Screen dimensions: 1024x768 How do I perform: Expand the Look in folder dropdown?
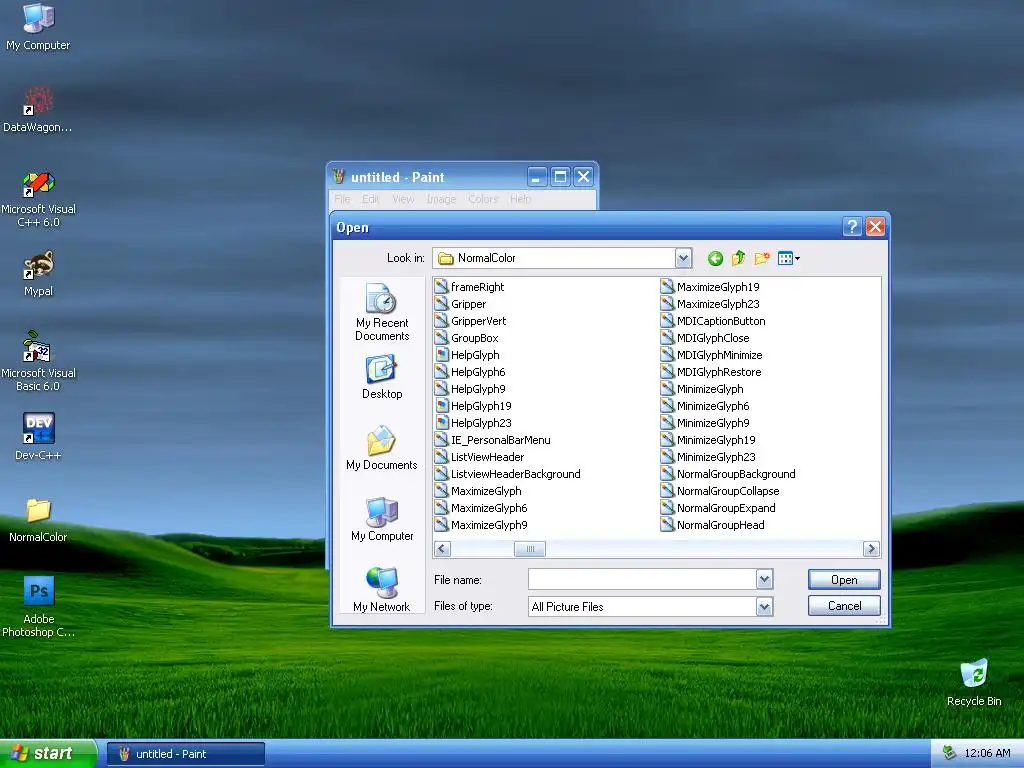pyautogui.click(x=683, y=258)
